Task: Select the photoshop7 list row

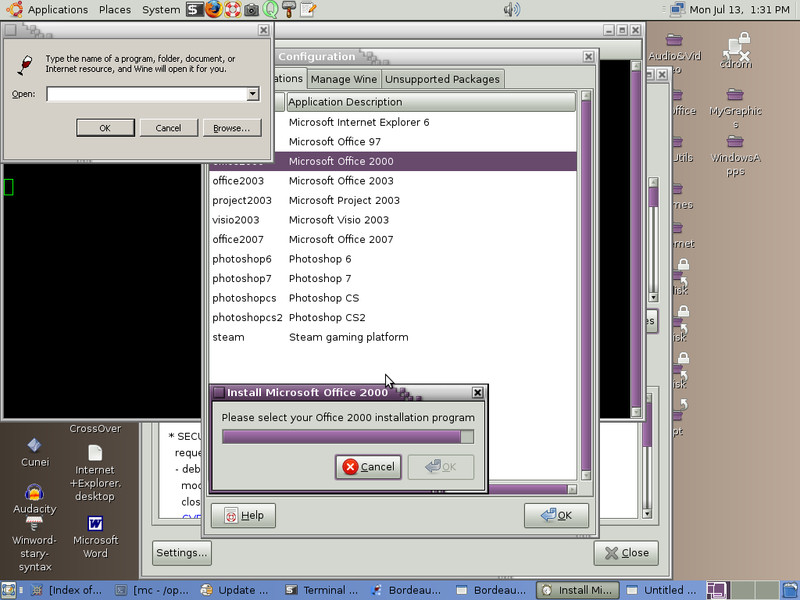Action: (393, 279)
